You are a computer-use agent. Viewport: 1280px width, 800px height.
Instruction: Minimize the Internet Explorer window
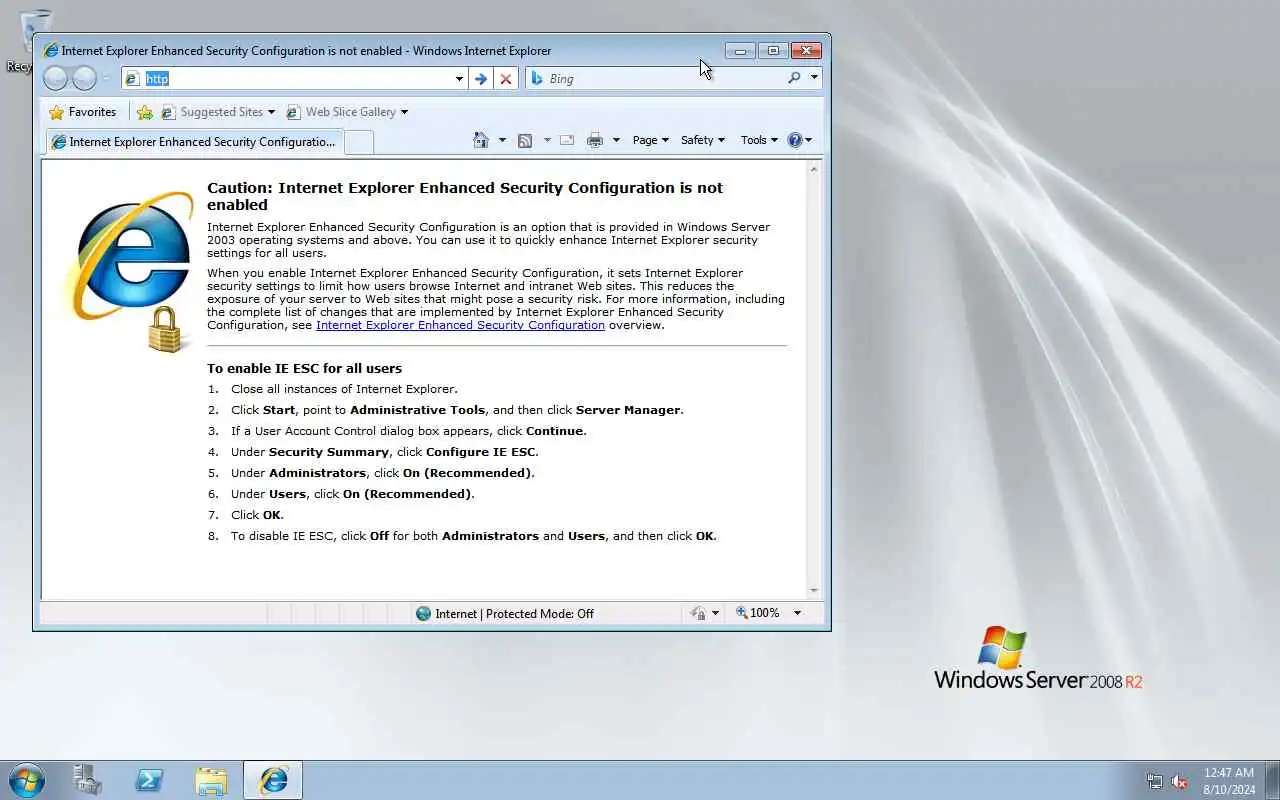tap(740, 50)
